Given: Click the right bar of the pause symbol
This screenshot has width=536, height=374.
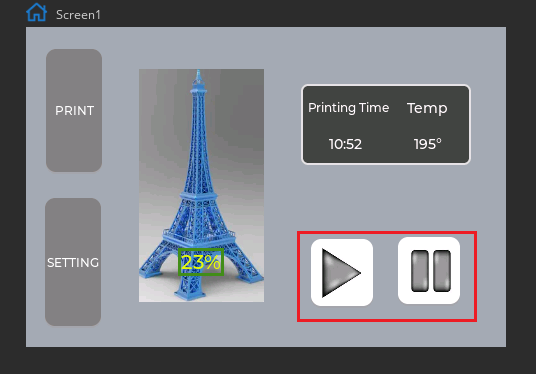Looking at the screenshot, I should [442, 271].
